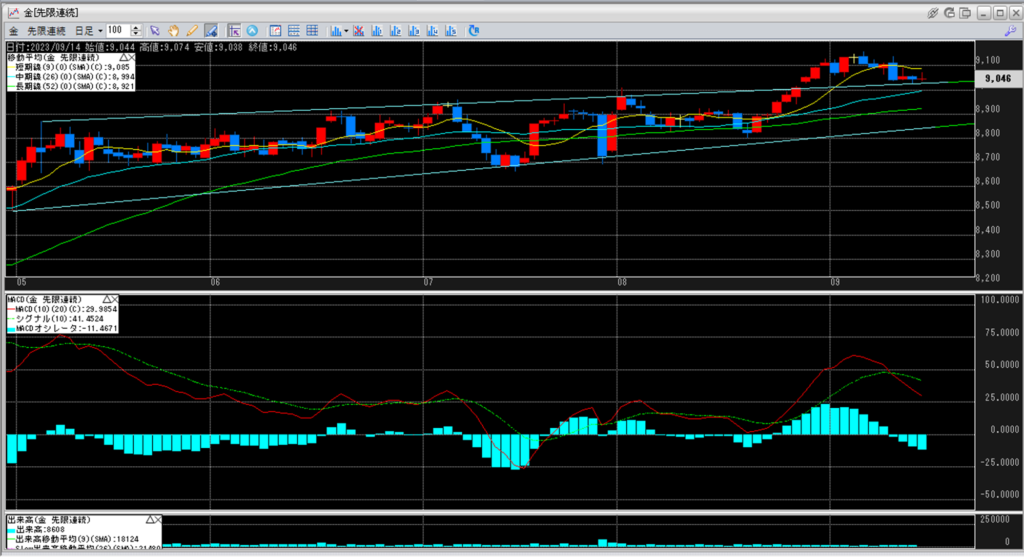The image size is (1024, 557).
Task: Click the bar count field showing 100
Action: [x=118, y=30]
